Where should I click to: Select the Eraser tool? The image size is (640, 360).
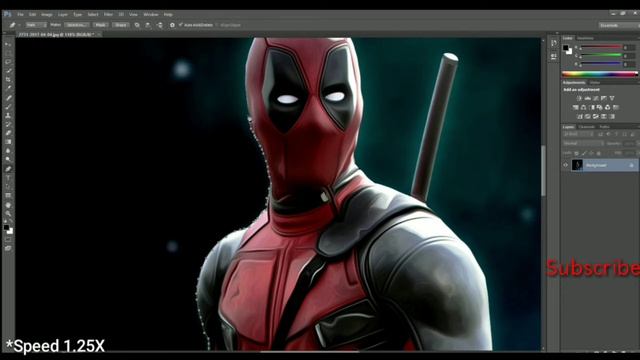[x=8, y=133]
